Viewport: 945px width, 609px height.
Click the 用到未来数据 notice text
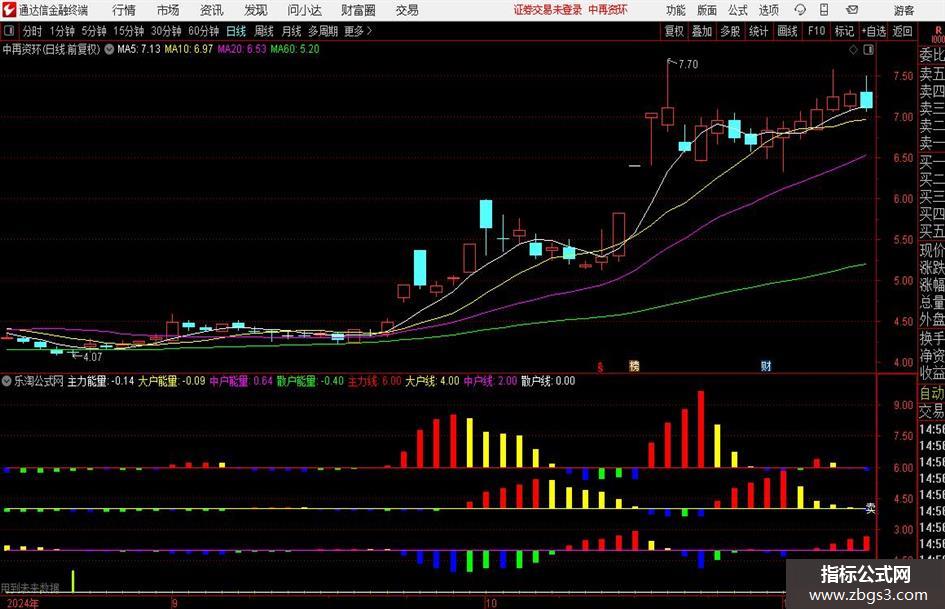[30, 588]
